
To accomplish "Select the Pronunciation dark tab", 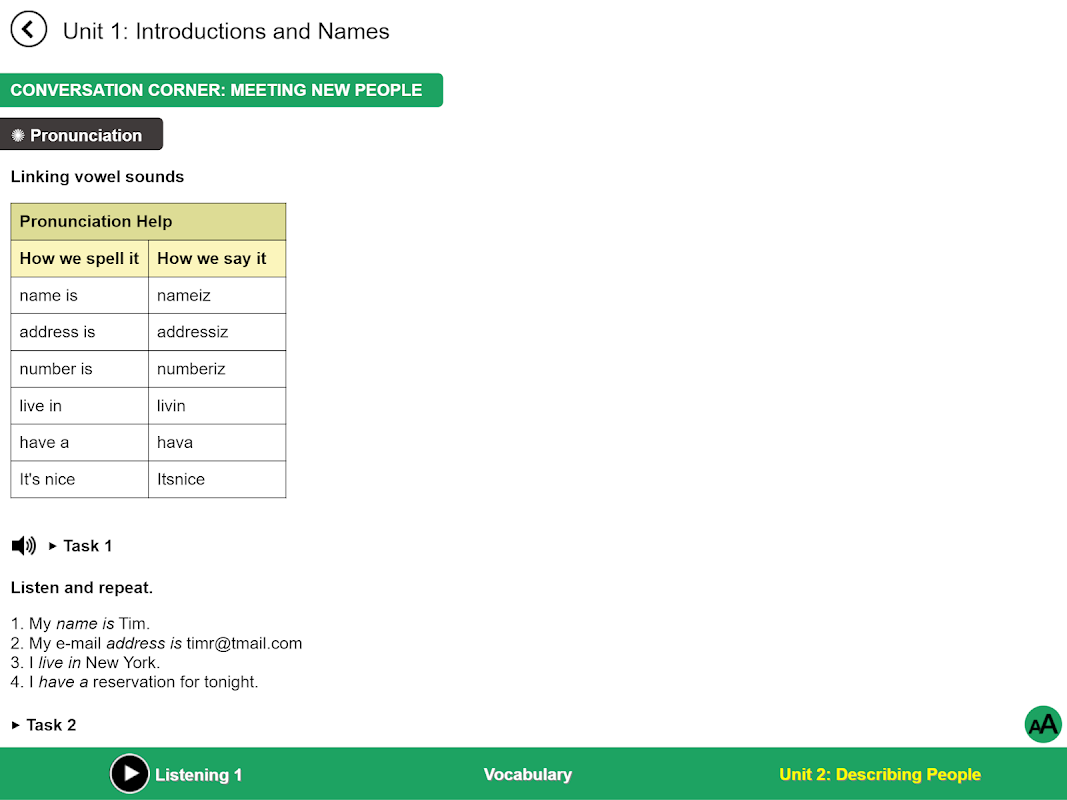I will tap(82, 134).
